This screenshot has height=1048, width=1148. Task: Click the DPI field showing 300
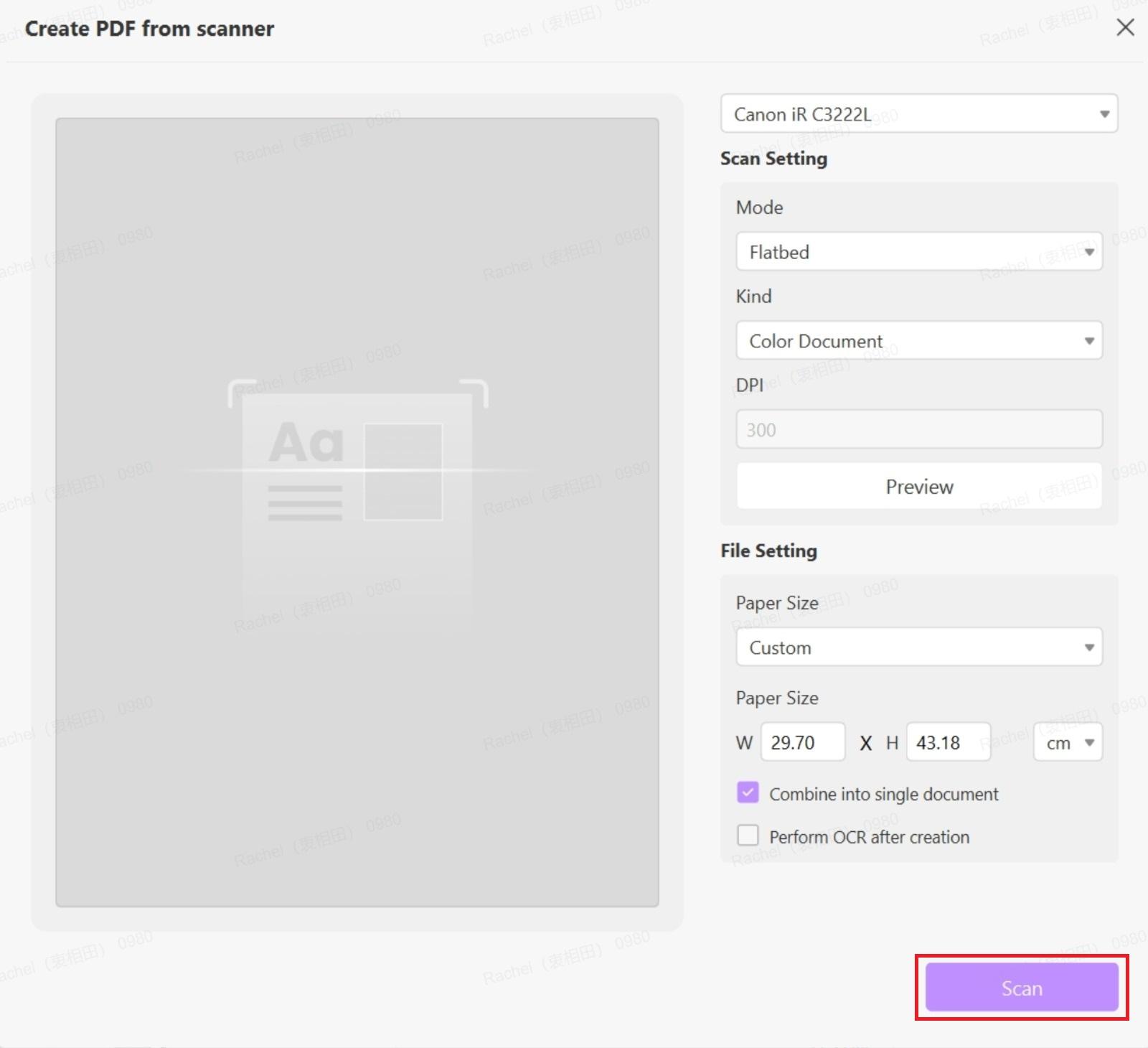coord(918,429)
